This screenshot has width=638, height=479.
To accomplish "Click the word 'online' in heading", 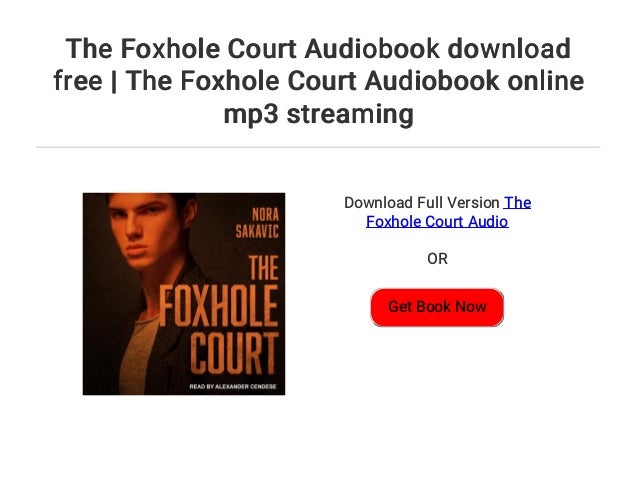I will pyautogui.click(x=546, y=81).
